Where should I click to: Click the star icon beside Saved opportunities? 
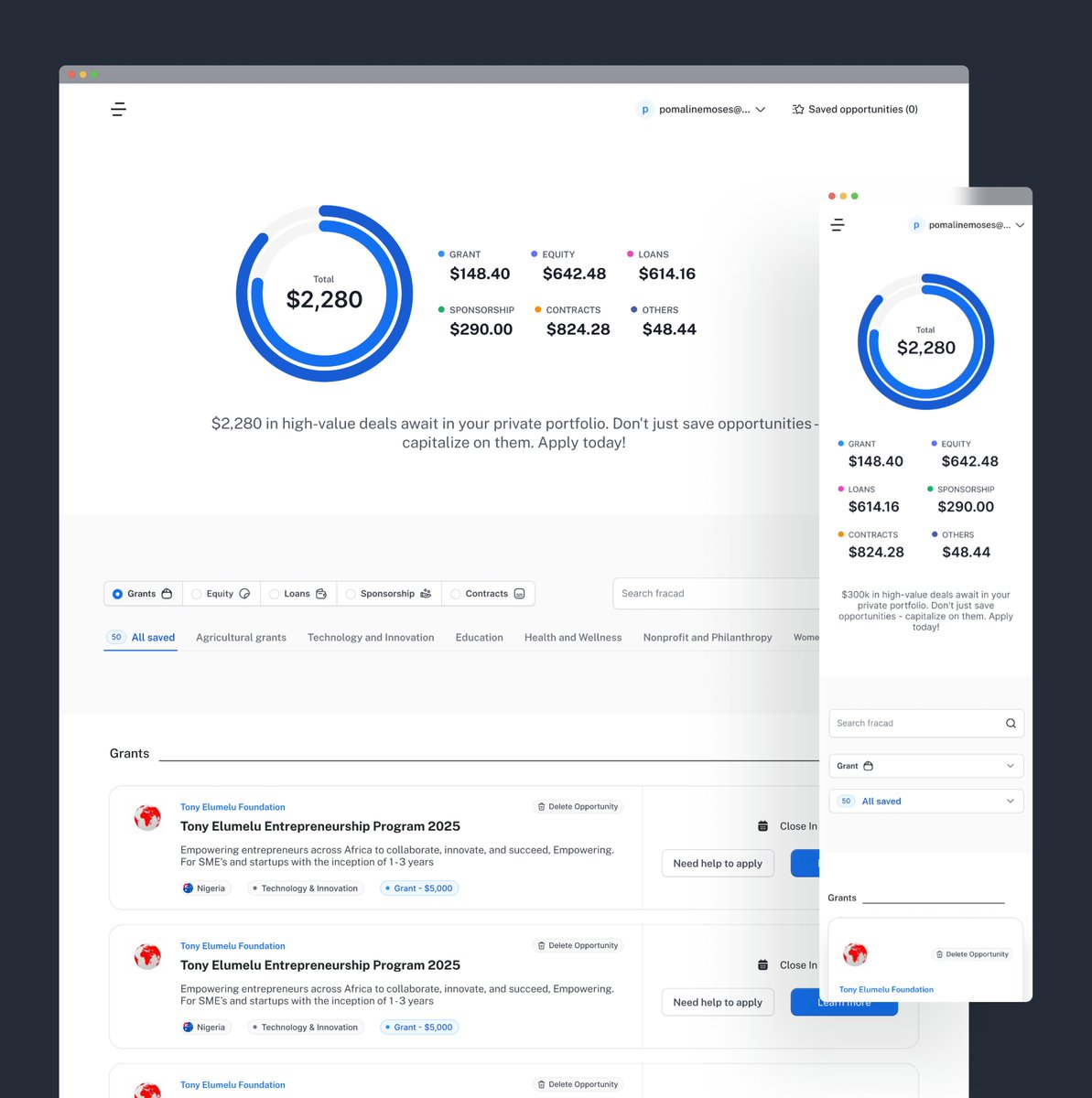[797, 109]
